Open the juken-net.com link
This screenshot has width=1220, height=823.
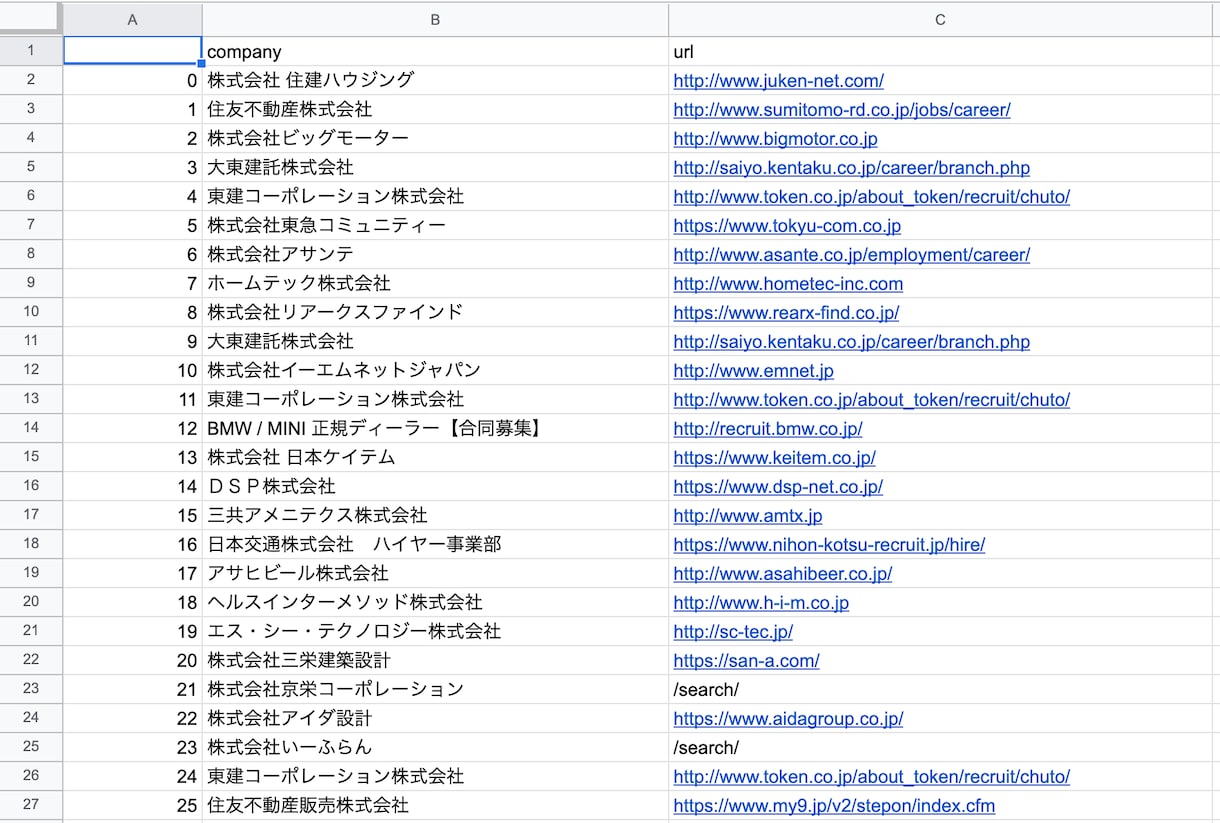pos(778,81)
